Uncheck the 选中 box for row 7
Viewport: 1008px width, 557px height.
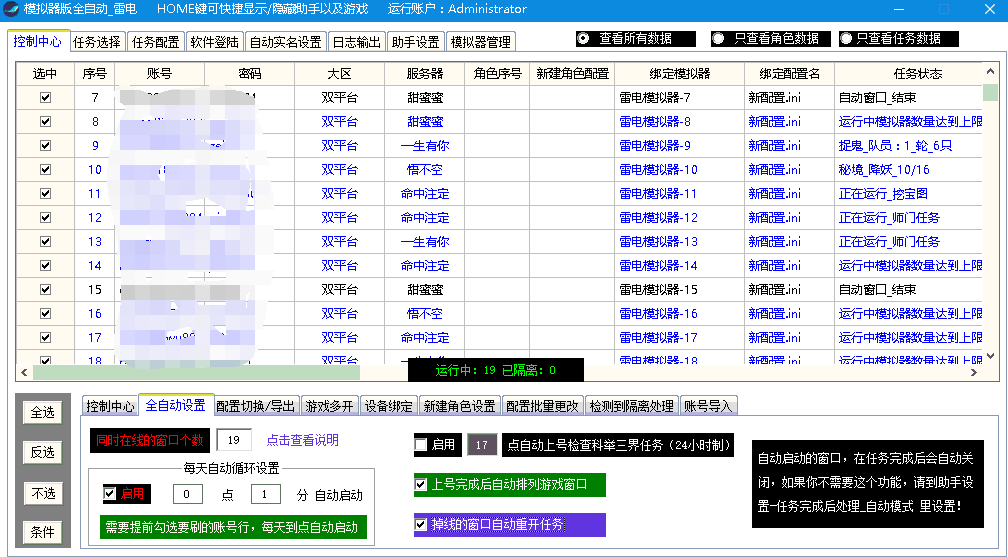(x=45, y=98)
